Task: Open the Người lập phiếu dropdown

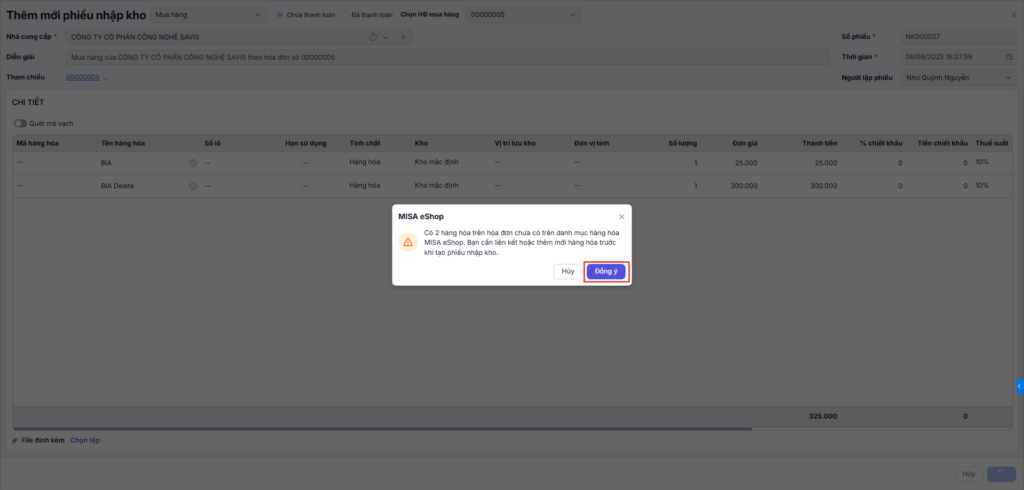Action: (x=958, y=78)
